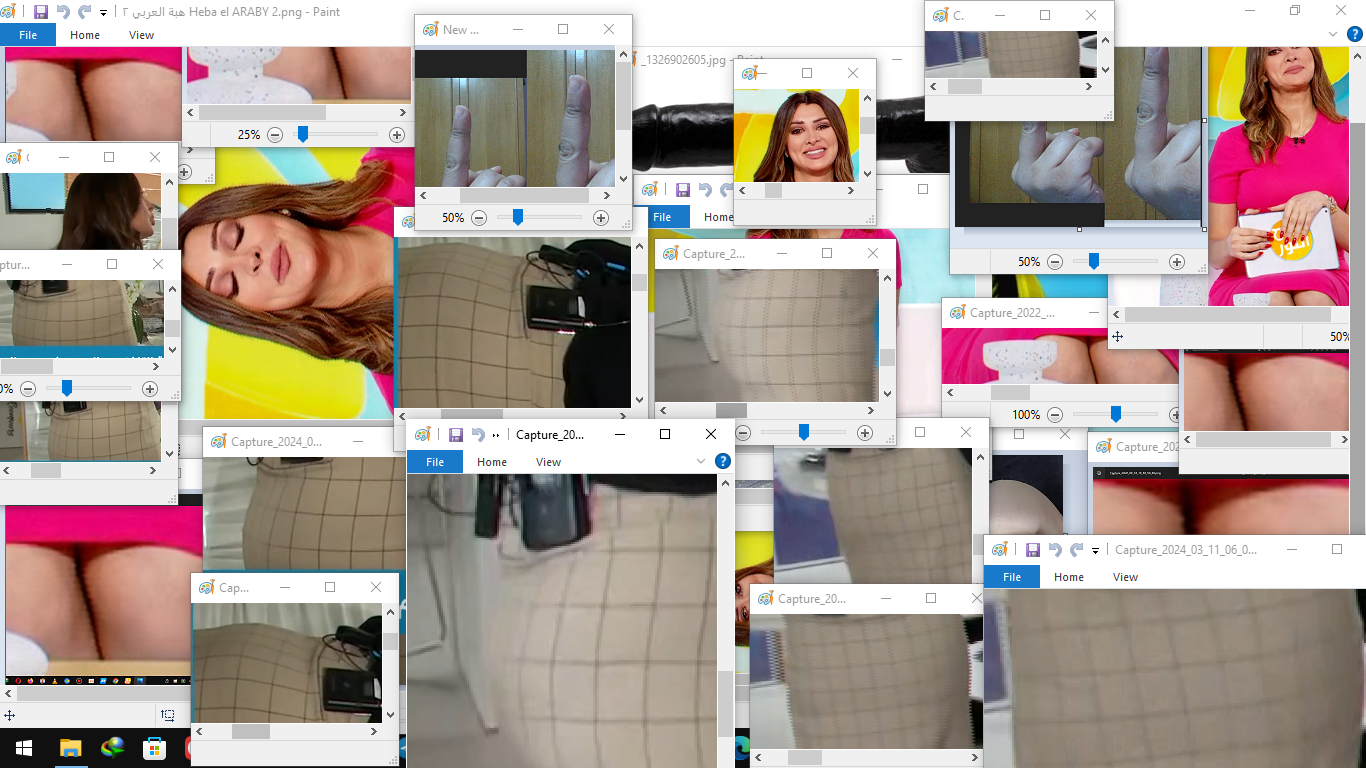
Task: Open Home tab in Heba el ARABY window
Action: click(85, 35)
